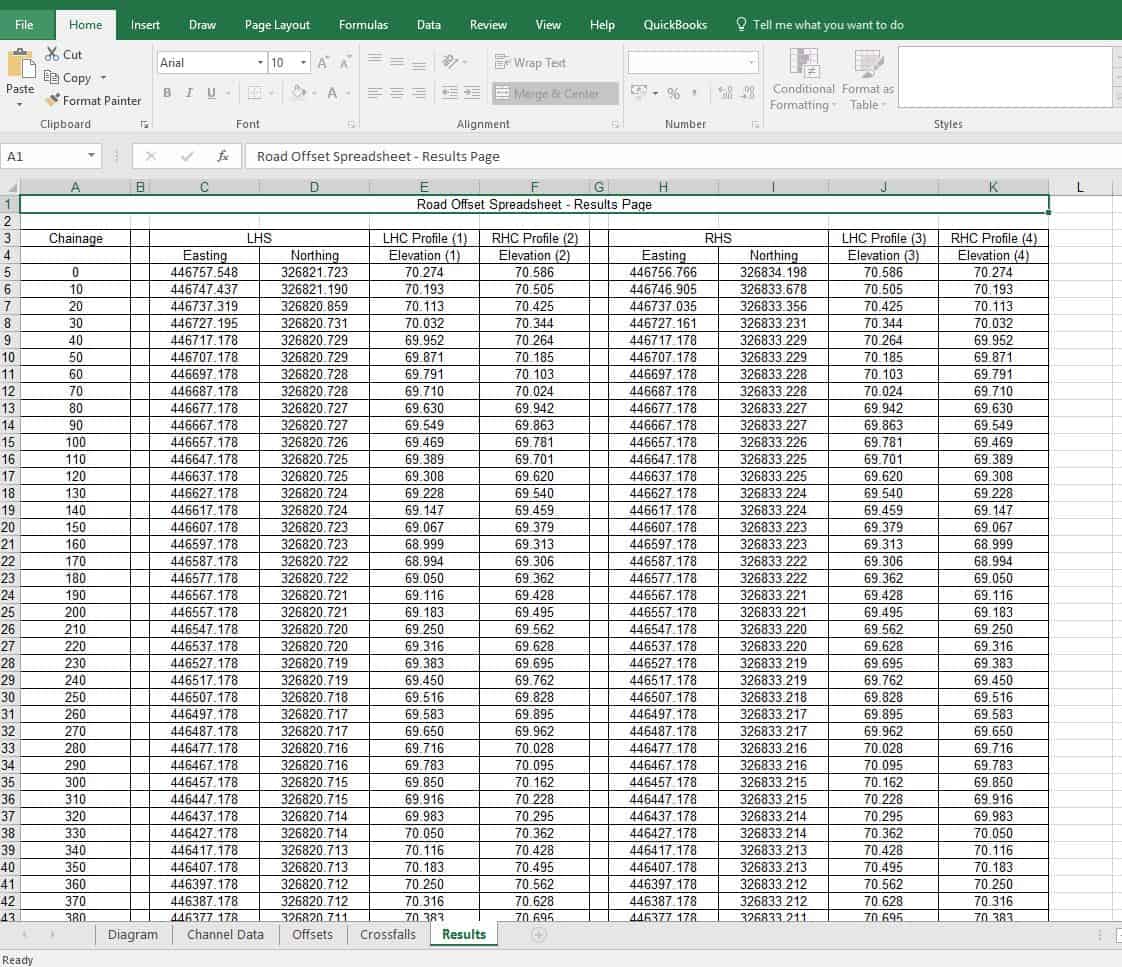
Task: Align cell text left
Action: point(374,93)
